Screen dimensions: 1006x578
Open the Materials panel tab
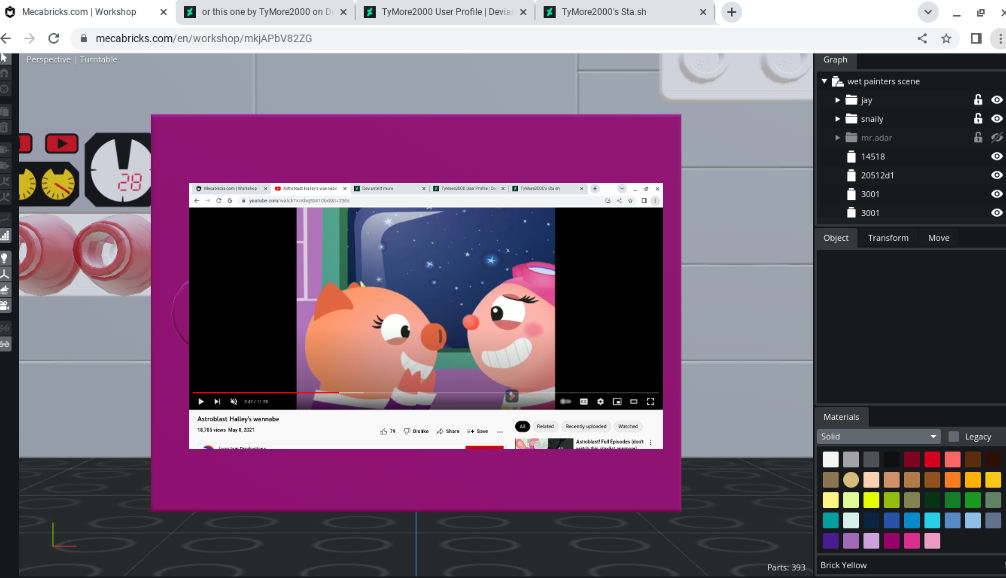pyautogui.click(x=841, y=417)
